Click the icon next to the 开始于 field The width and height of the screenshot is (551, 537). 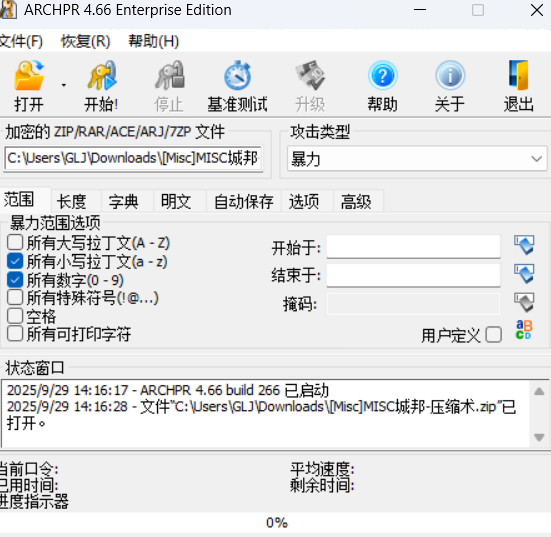pyautogui.click(x=524, y=245)
